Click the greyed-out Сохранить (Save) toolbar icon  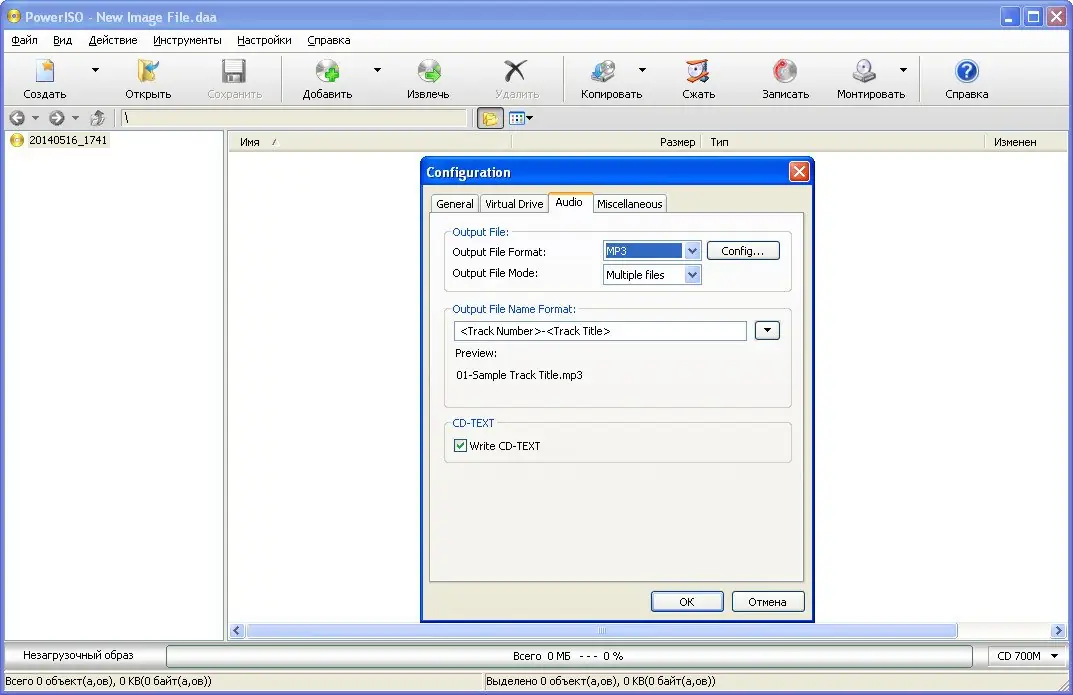click(x=234, y=71)
